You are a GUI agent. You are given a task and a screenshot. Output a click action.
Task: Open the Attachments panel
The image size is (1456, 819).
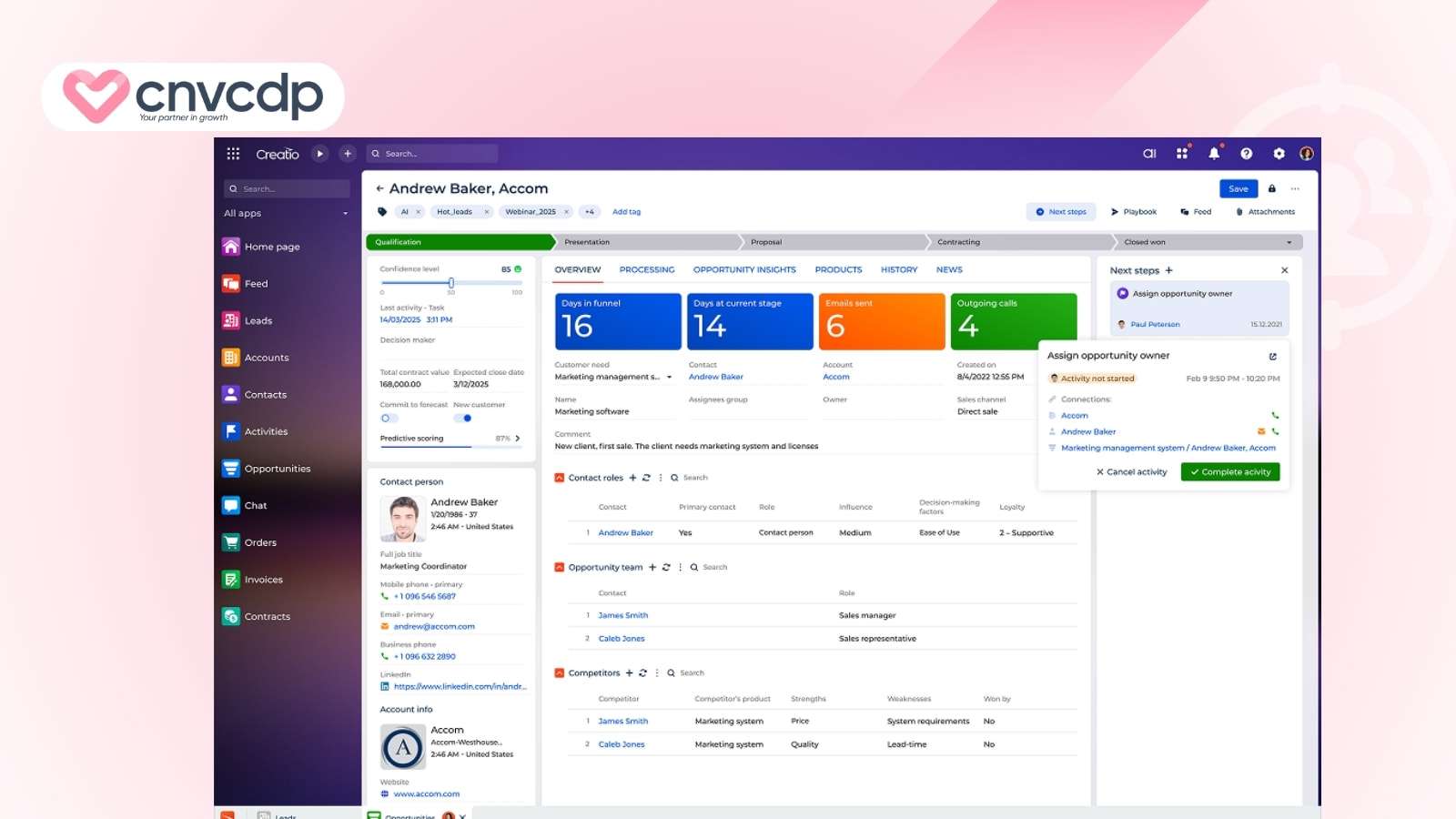1265,211
